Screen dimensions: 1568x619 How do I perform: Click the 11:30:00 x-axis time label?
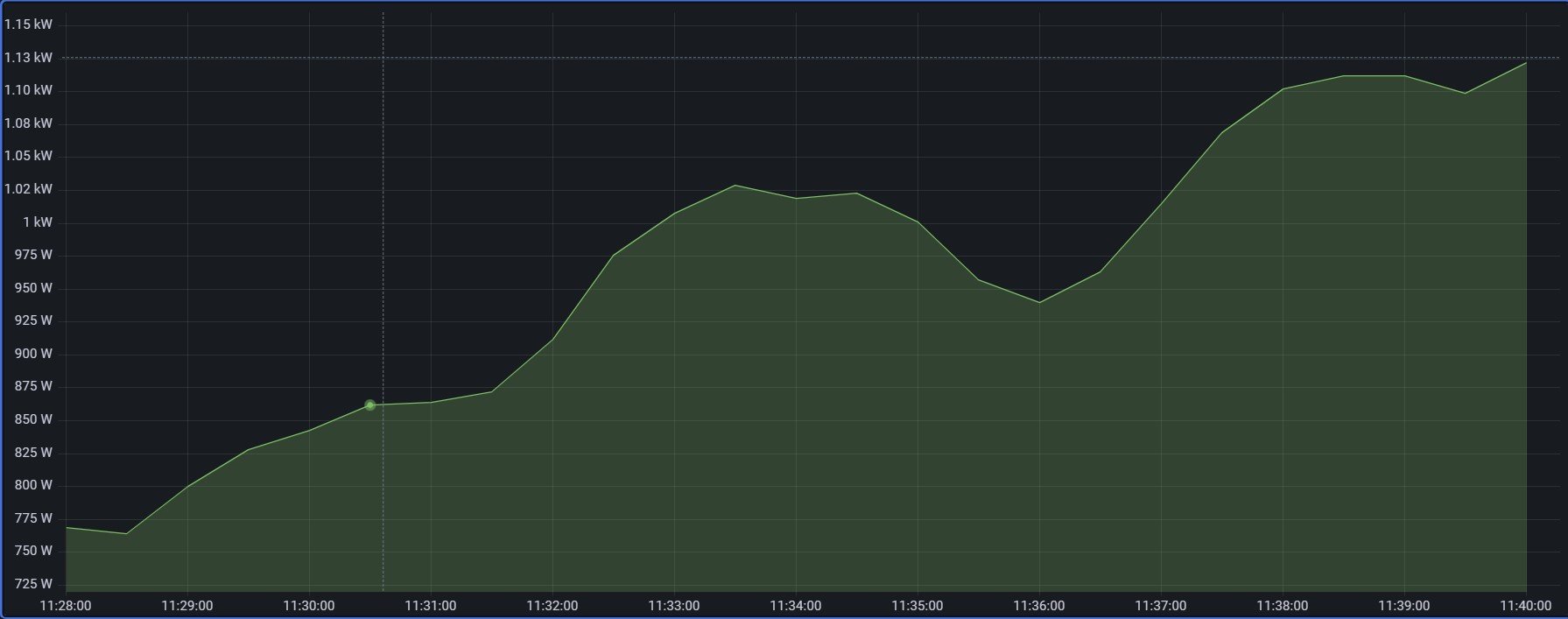[308, 606]
